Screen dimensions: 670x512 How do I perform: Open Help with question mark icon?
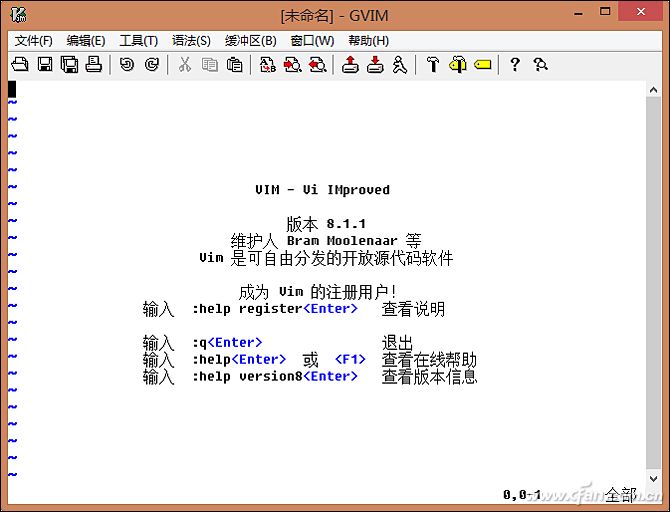515,65
